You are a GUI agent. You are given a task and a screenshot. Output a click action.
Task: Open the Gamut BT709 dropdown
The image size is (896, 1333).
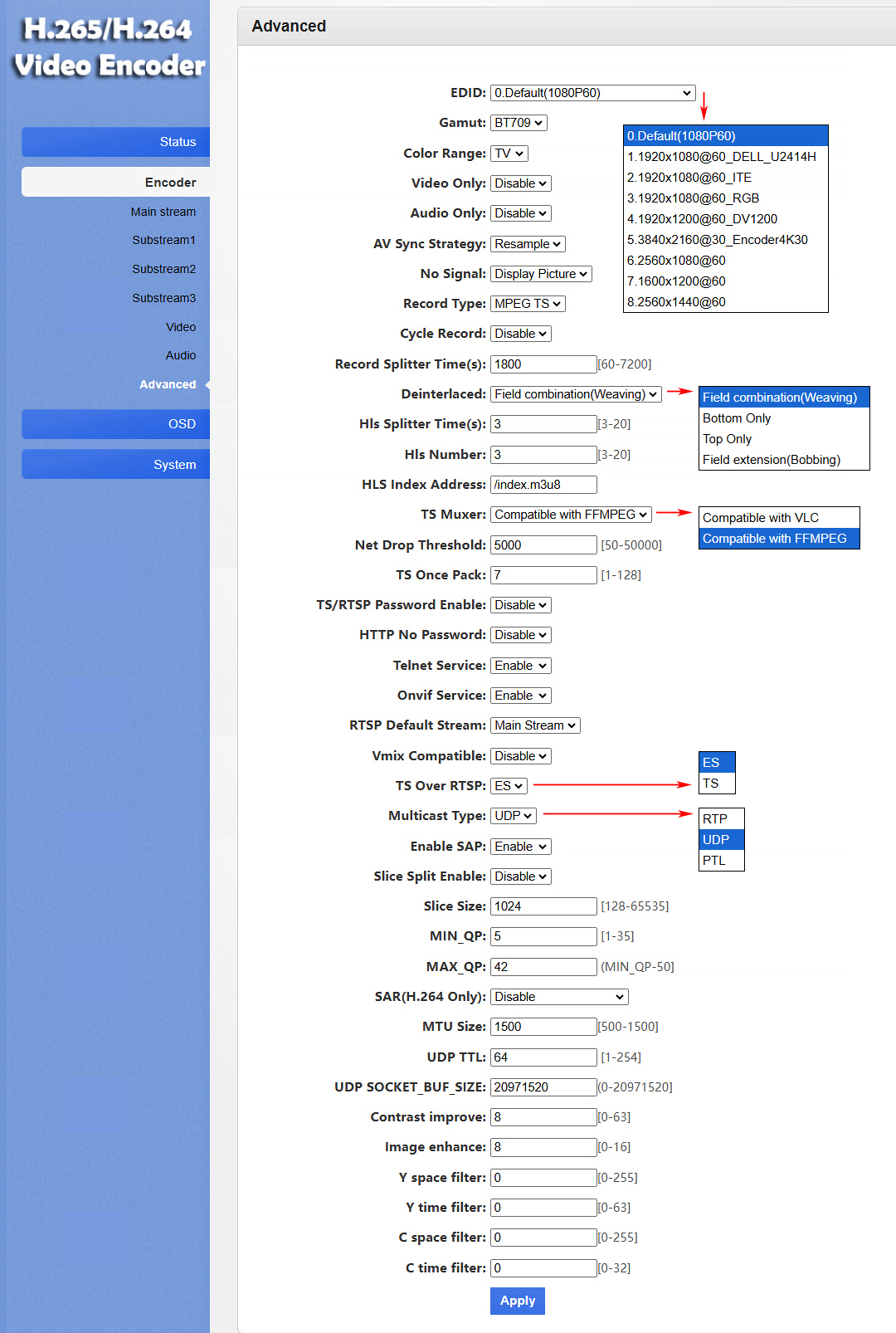coord(519,123)
